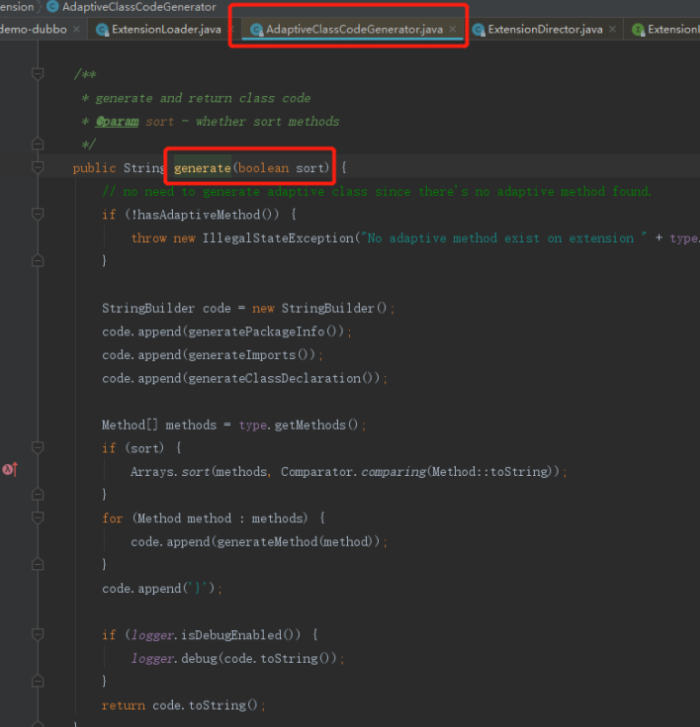This screenshot has width=700, height=727.
Task: Collapse the if (sort) block fold marker
Action: 38,447
